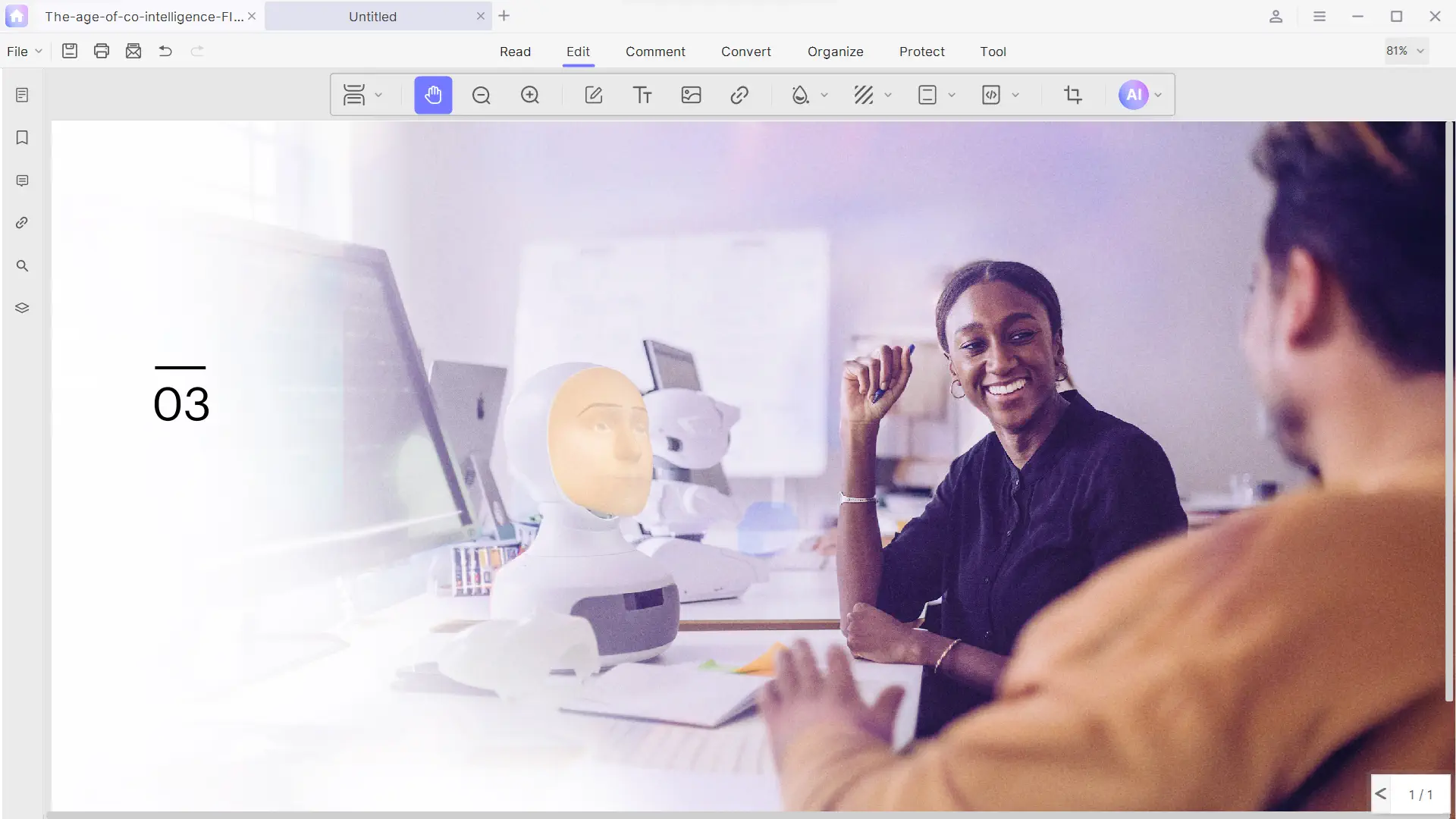Image resolution: width=1456 pixels, height=819 pixels.
Task: Open the search sidebar panel
Action: pyautogui.click(x=22, y=265)
